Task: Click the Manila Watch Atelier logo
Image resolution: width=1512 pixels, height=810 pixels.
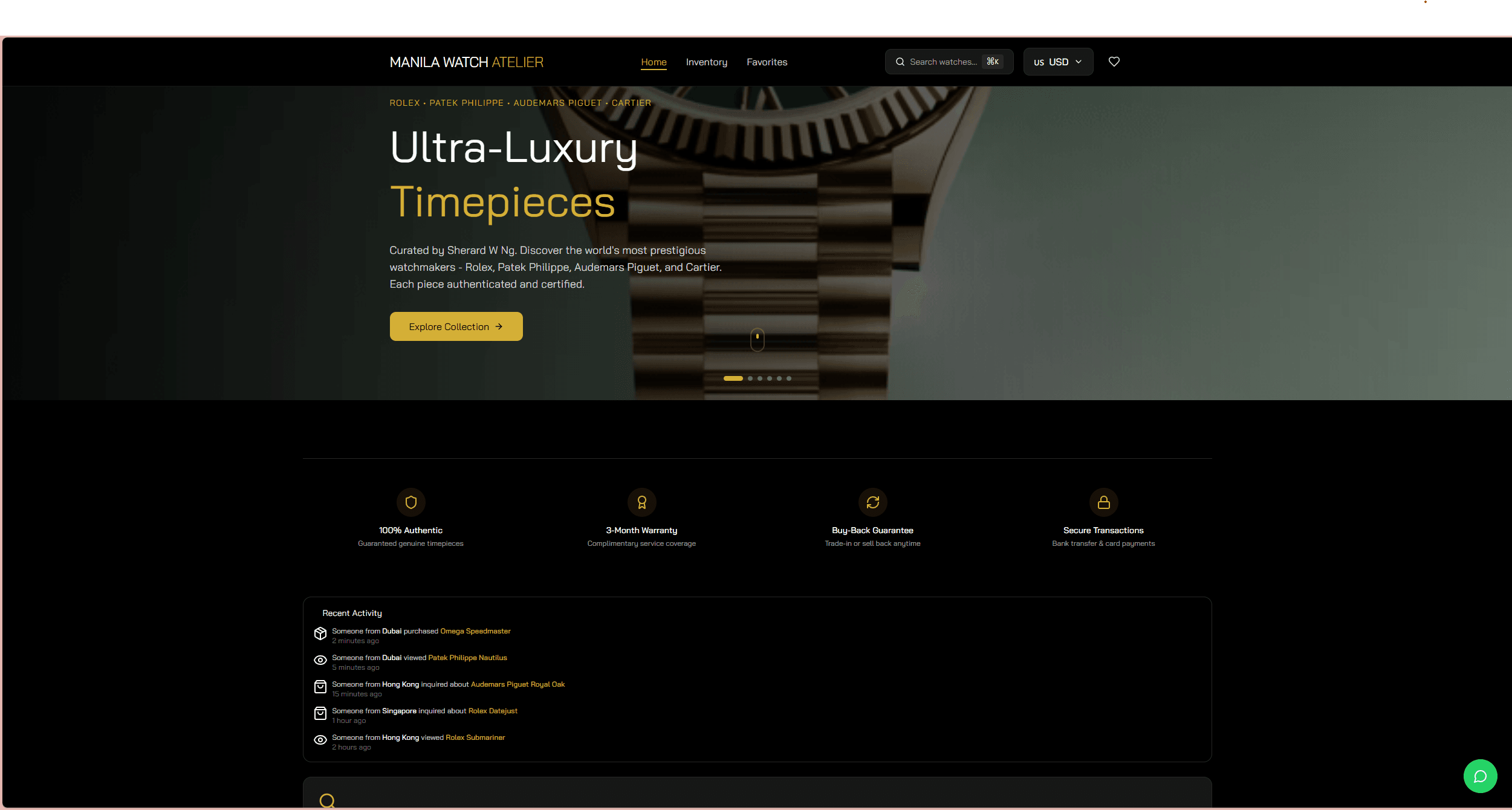Action: click(466, 62)
